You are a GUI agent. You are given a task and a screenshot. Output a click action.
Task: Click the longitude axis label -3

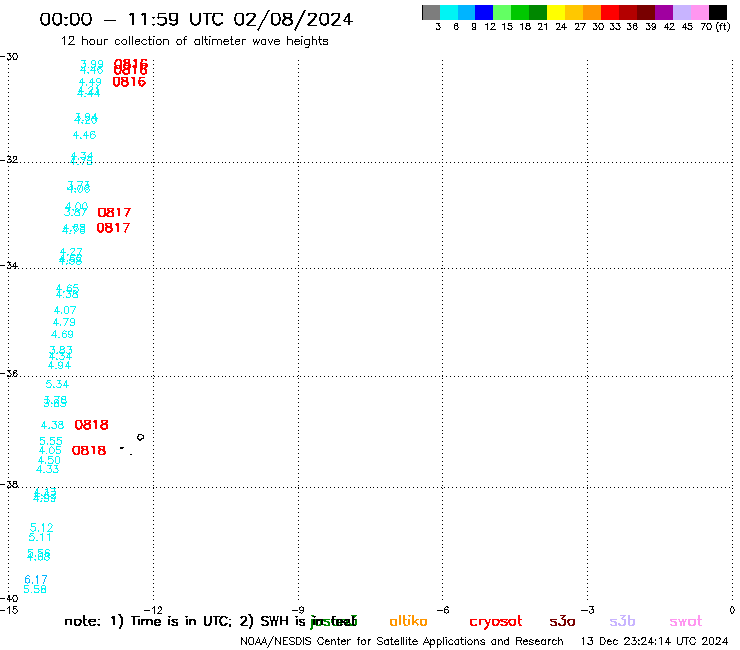coord(588,610)
